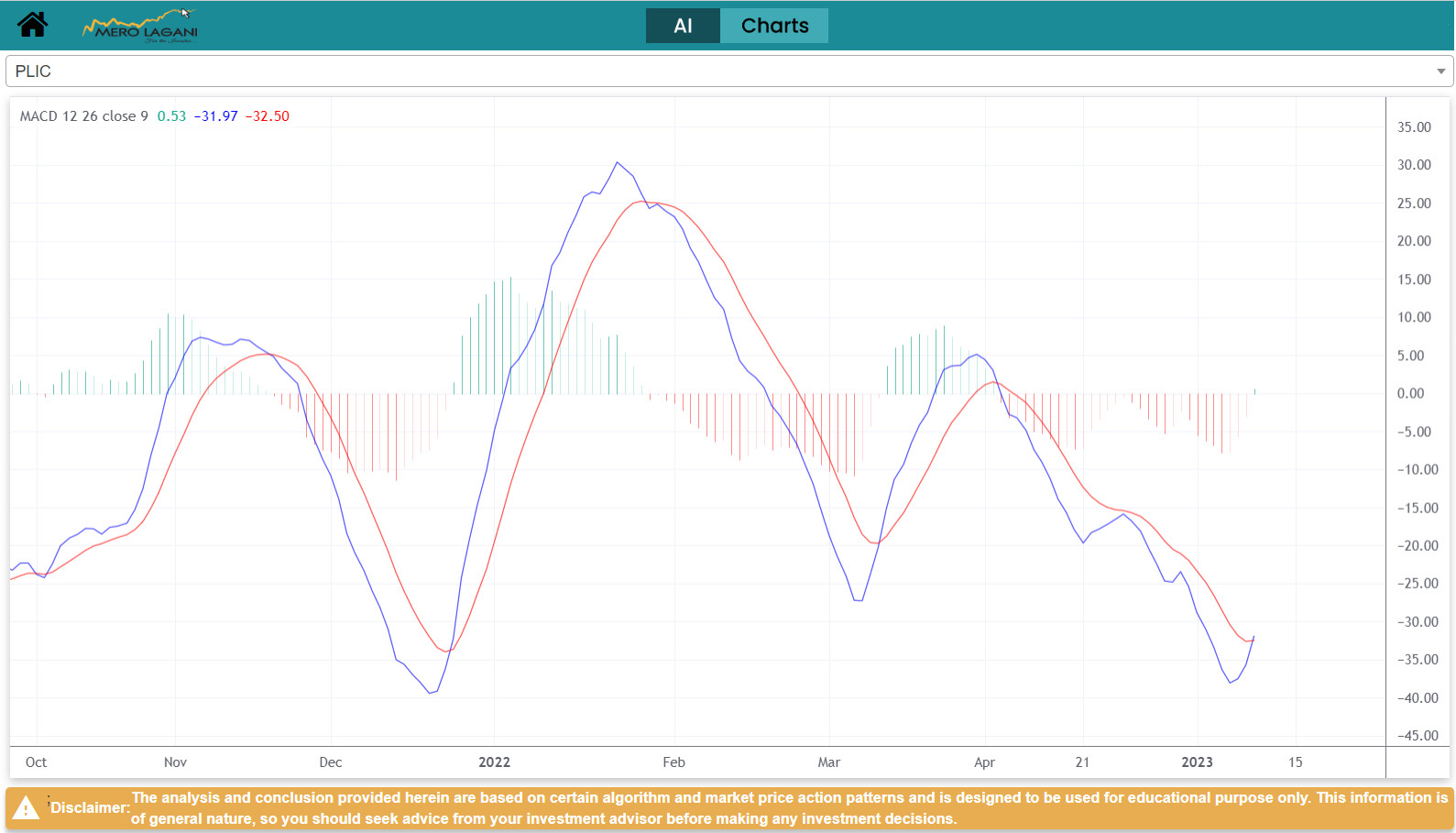This screenshot has width=1456, height=833.
Task: Select the blue MACD value -31.97
Action: coord(216,116)
